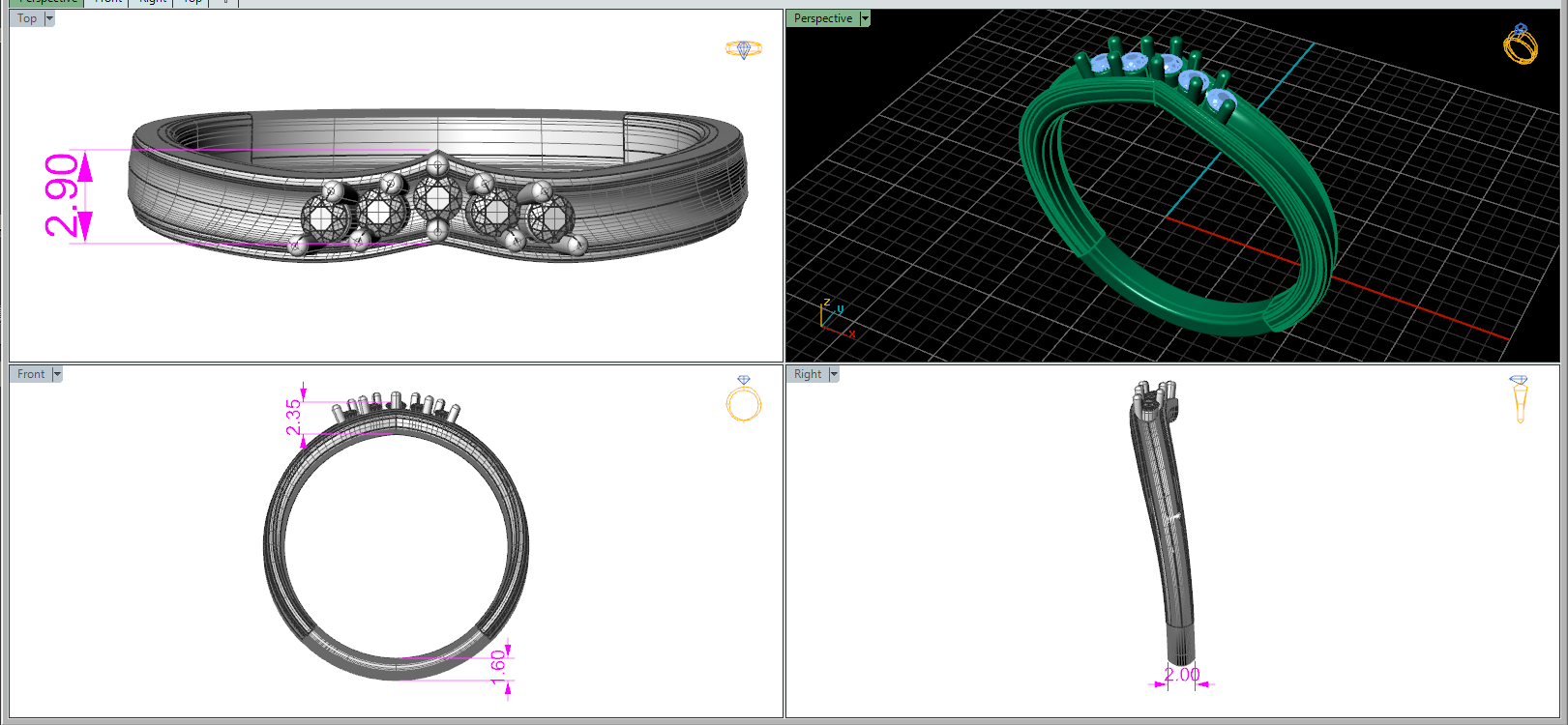Image resolution: width=1568 pixels, height=725 pixels.
Task: Click the ring orientation icon in Top viewport
Action: point(744,48)
